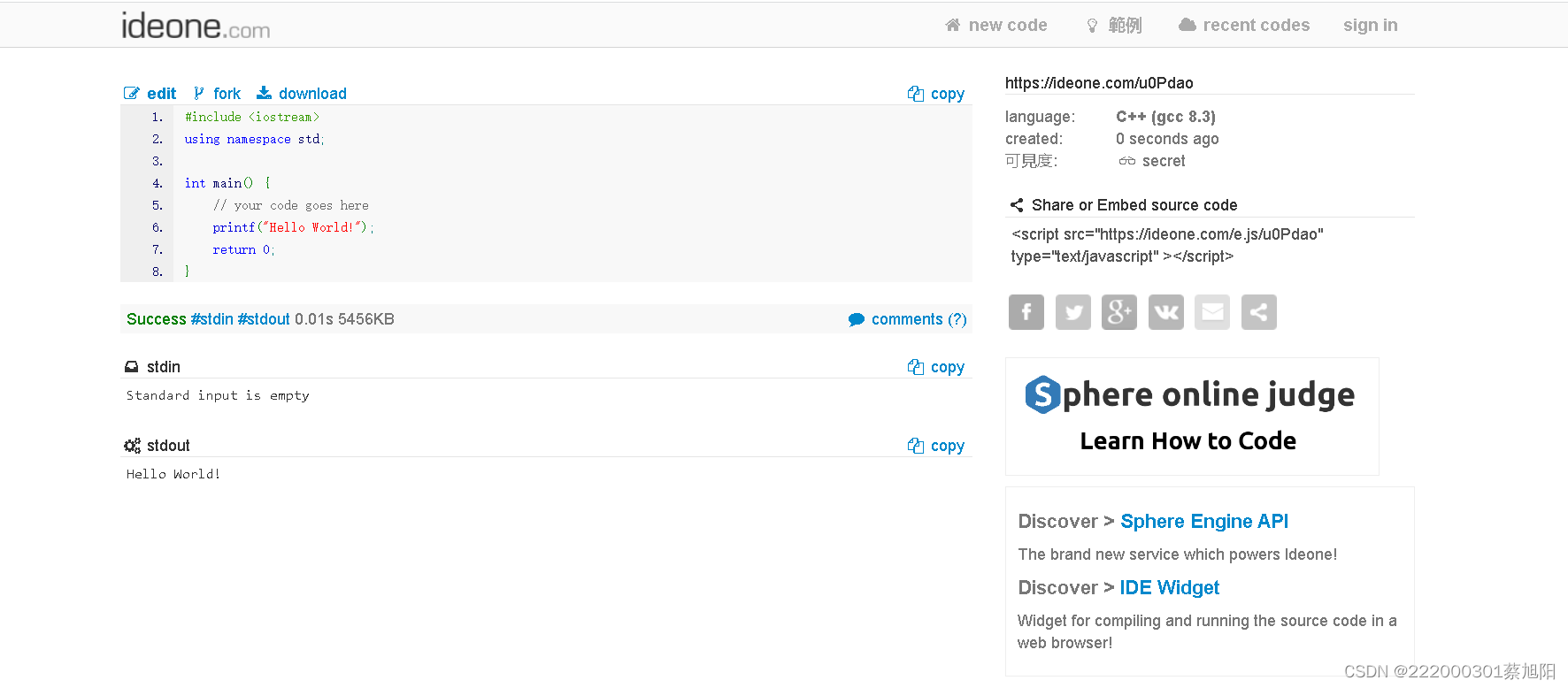Click the secret visibility glasses icon
The width and height of the screenshot is (1568, 688).
coord(1126,161)
